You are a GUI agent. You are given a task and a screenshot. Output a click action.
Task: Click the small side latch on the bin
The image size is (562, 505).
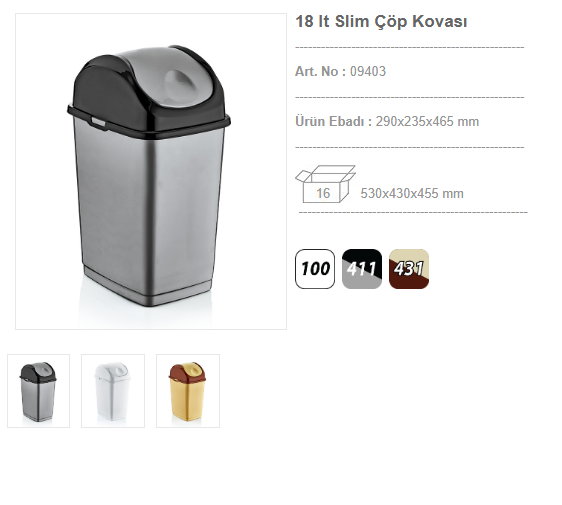pyautogui.click(x=99, y=122)
